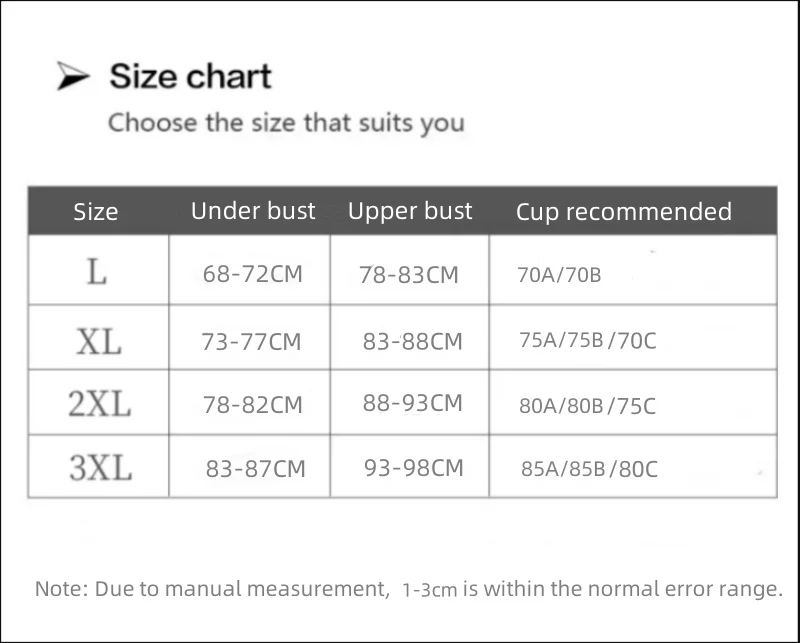Click the 73-77CM under bust cell
800x643 pixels.
251,342
